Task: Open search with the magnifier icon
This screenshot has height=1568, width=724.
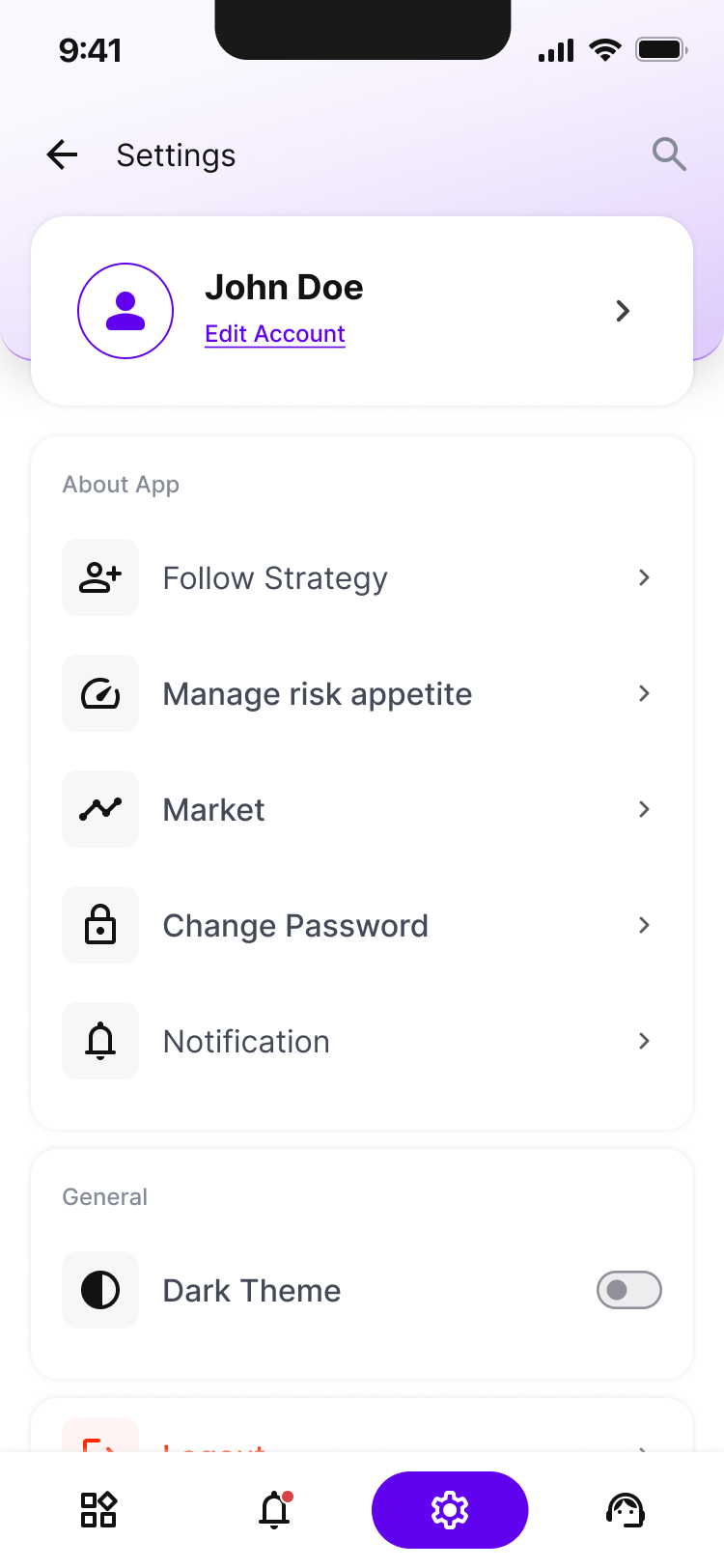Action: 669,154
